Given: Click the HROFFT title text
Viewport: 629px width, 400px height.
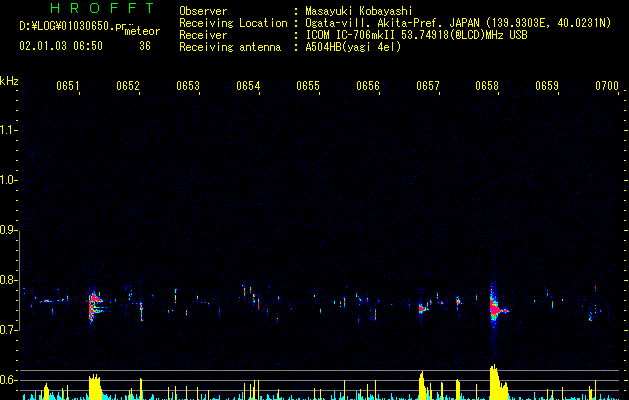Looking at the screenshot, I should tap(103, 8).
